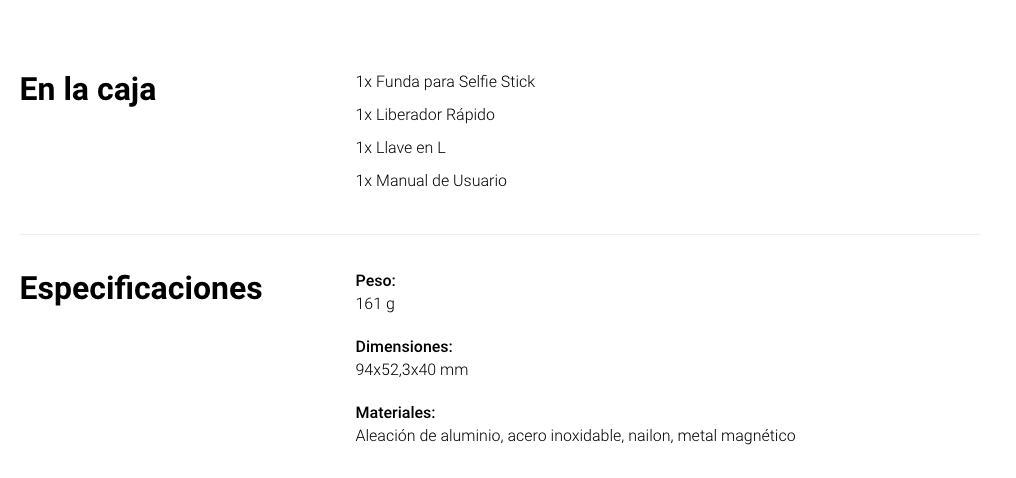The height and width of the screenshot is (478, 1016).
Task: Select the "acero inoxidable" material text
Action: (565, 436)
